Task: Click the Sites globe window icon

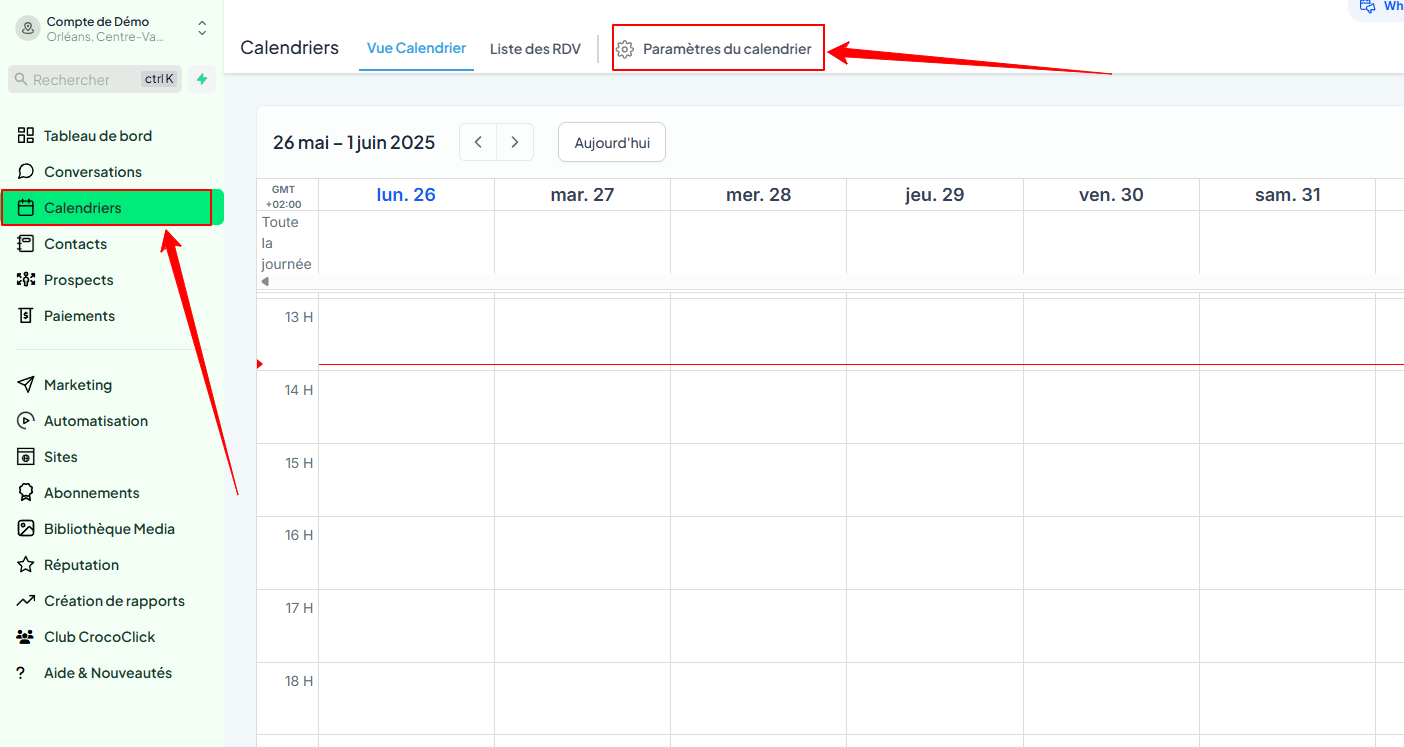Action: point(26,457)
